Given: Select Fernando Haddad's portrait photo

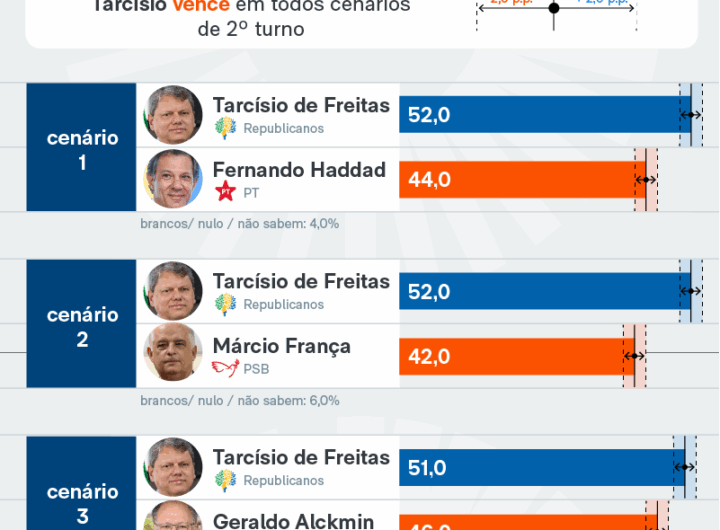Looking at the screenshot, I should point(173,179).
